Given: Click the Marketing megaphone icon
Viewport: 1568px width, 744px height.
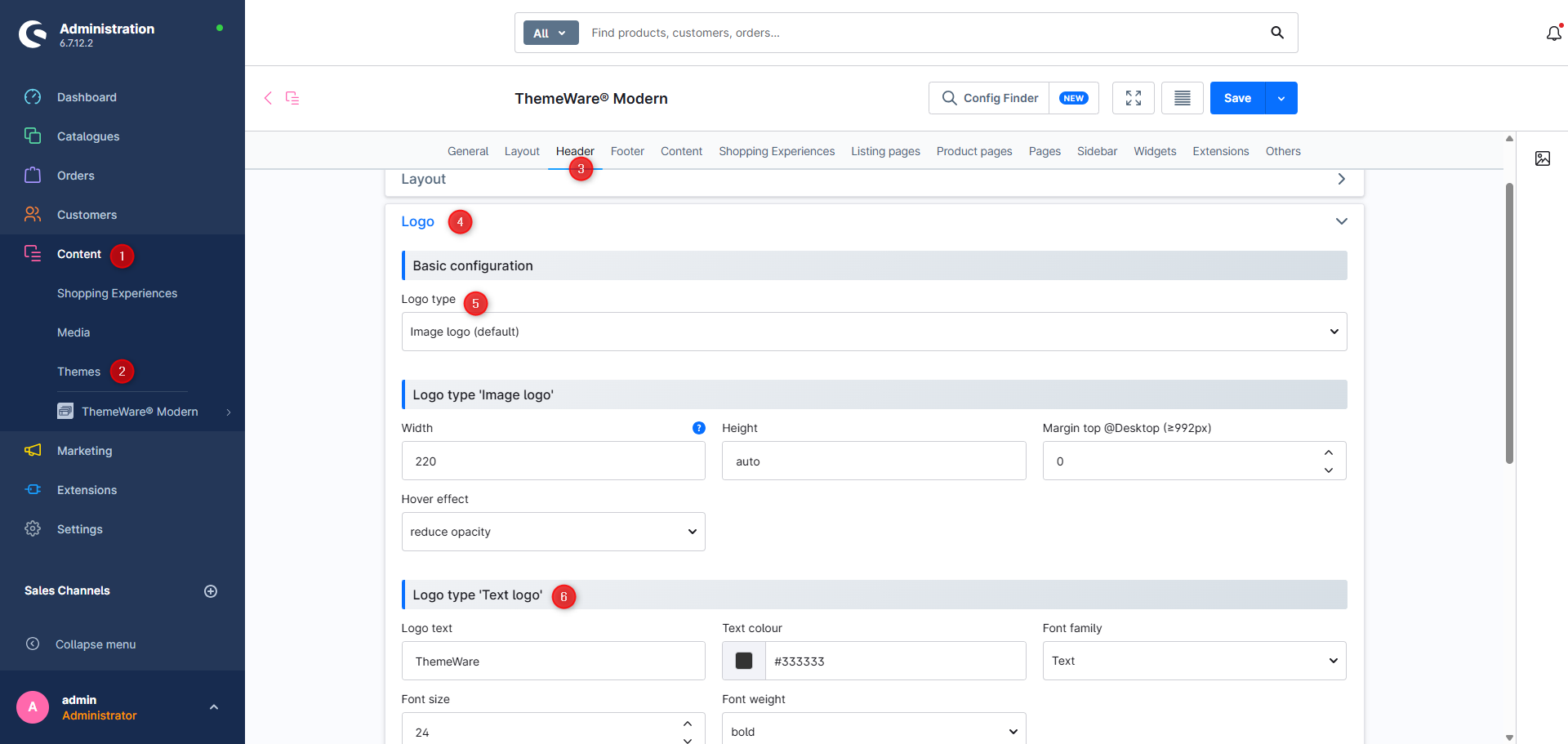Looking at the screenshot, I should [x=33, y=451].
